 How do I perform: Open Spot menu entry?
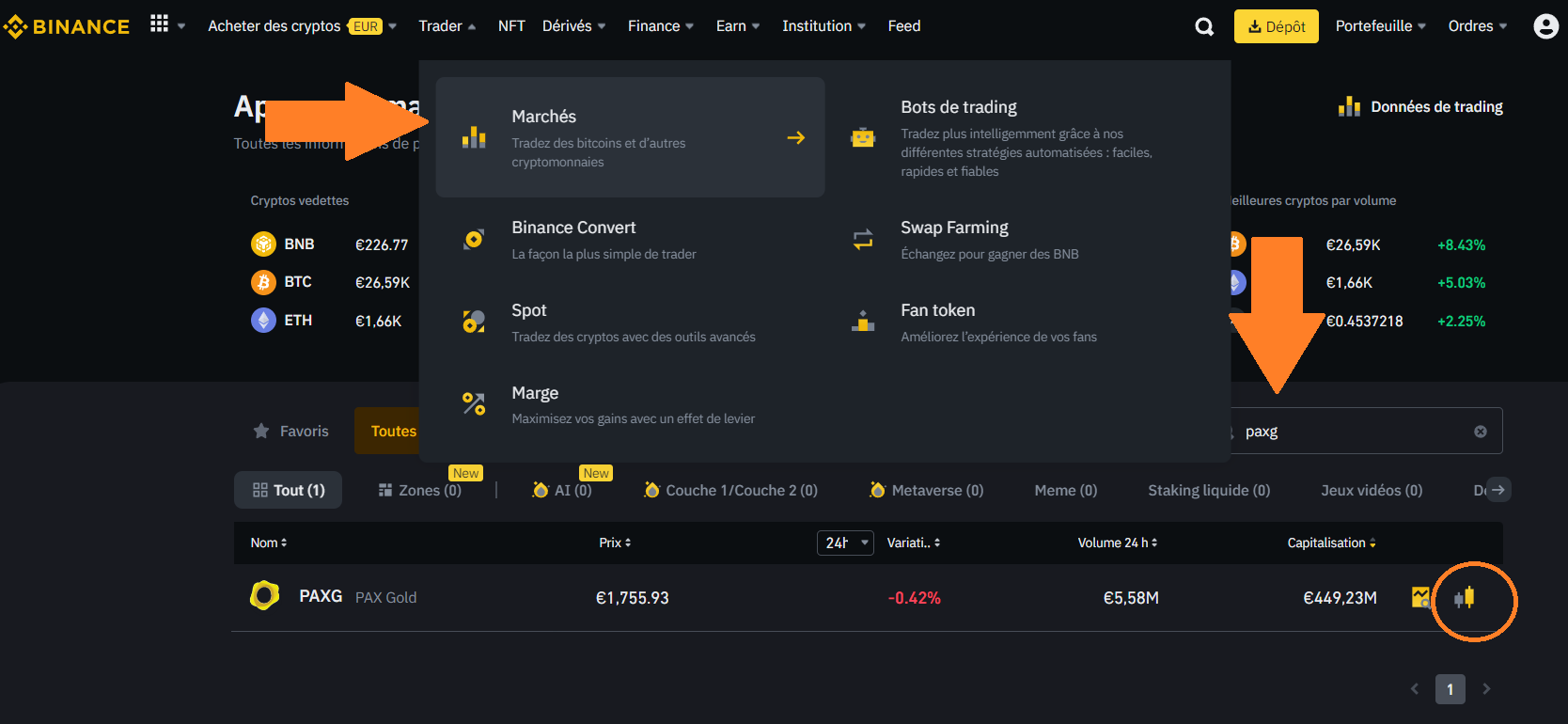[630, 322]
